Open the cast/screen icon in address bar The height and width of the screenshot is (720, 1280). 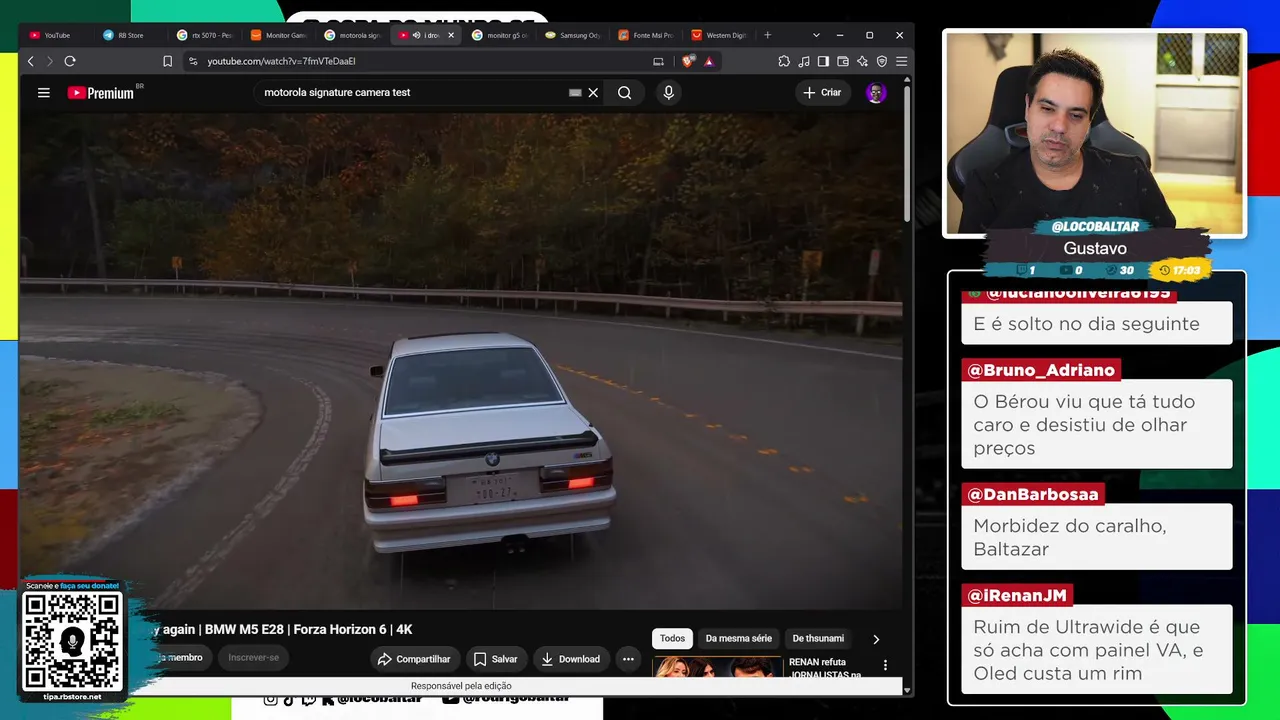click(x=658, y=61)
